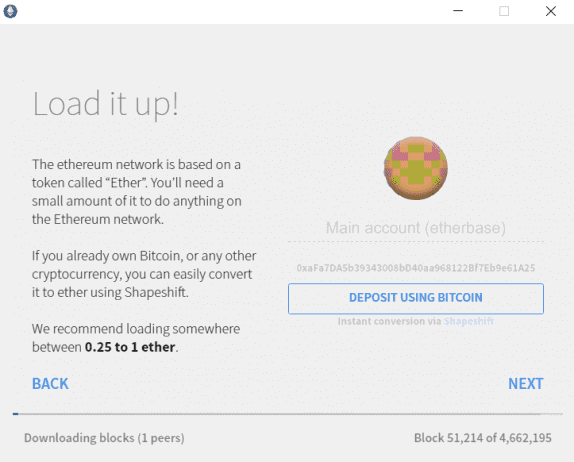
Task: Click the Load it up! heading
Action: 106,104
